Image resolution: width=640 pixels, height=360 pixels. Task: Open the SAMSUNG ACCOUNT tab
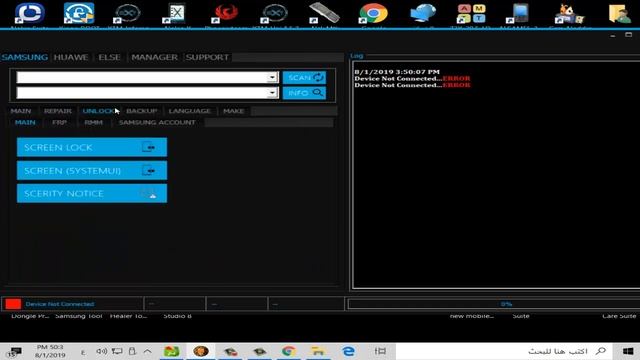(157, 122)
